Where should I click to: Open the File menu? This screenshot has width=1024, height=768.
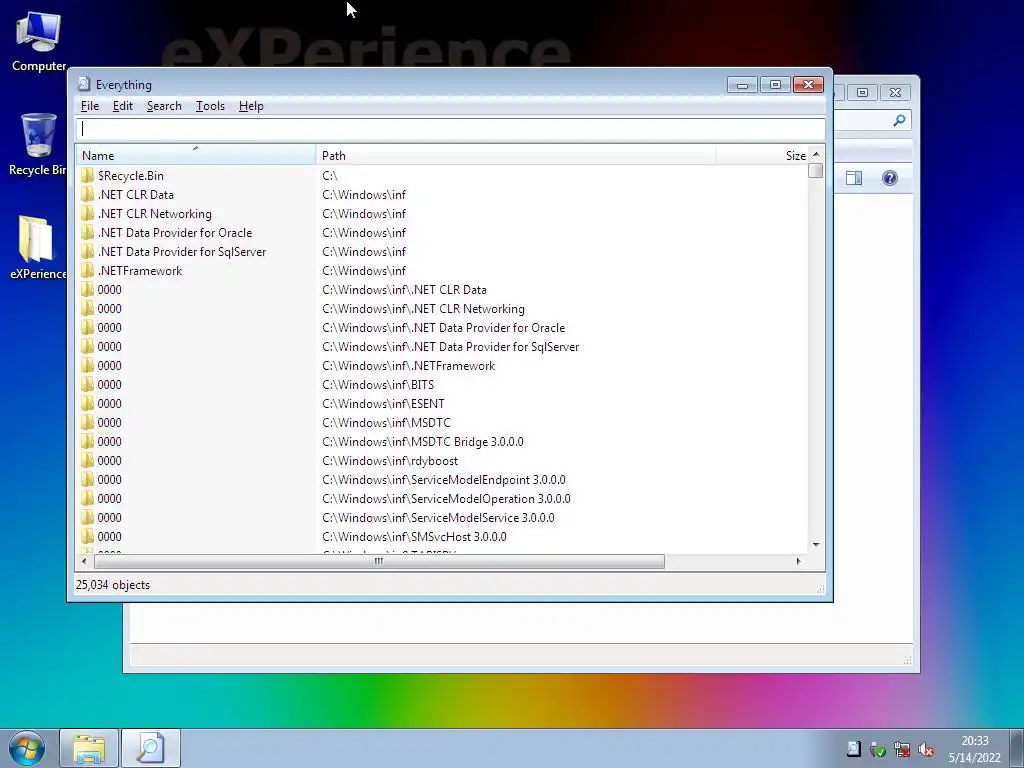[89, 106]
